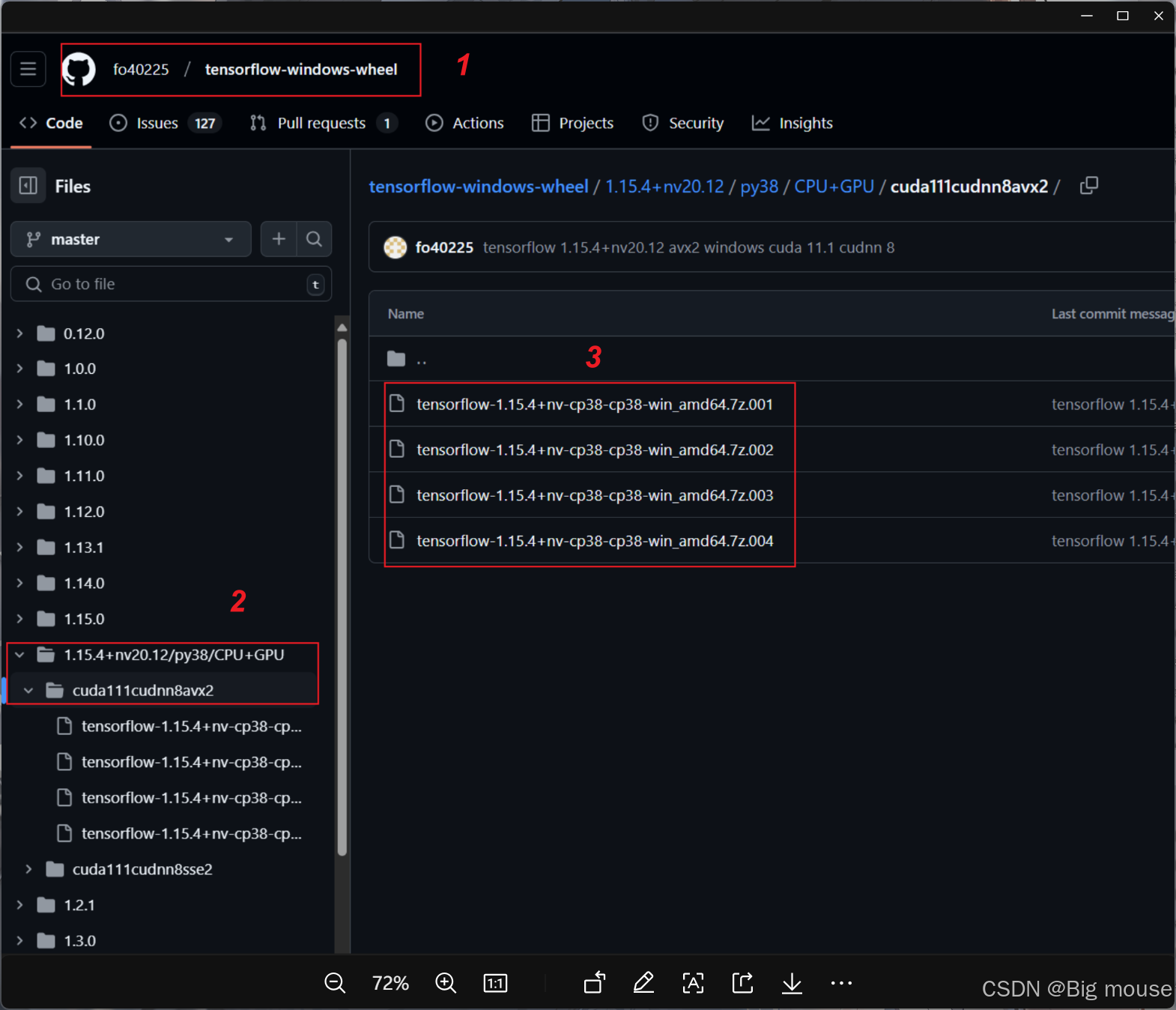
Task: Select the 1.11.0 tree folder
Action: coord(84,476)
